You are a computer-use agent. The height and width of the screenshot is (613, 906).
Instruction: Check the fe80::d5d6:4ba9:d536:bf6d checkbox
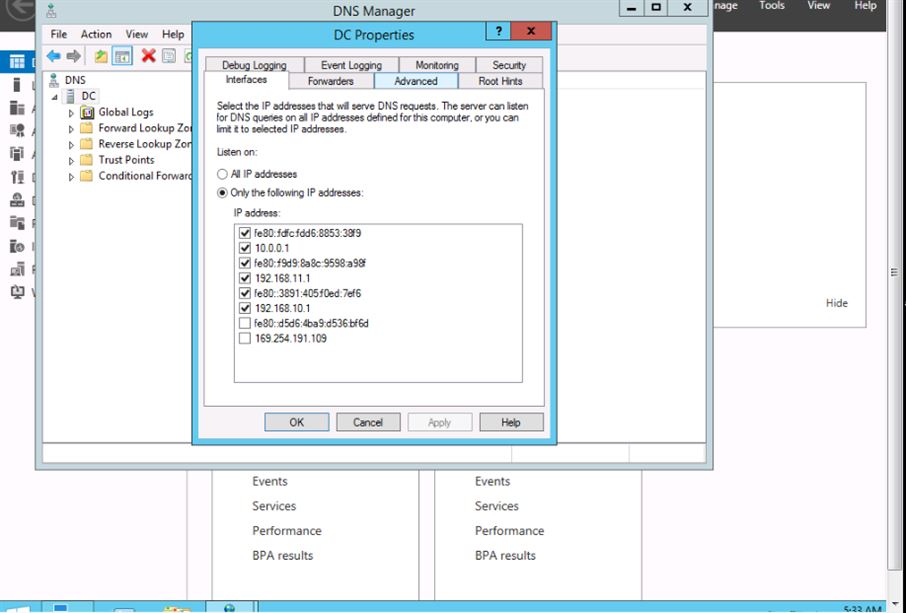[x=245, y=324]
